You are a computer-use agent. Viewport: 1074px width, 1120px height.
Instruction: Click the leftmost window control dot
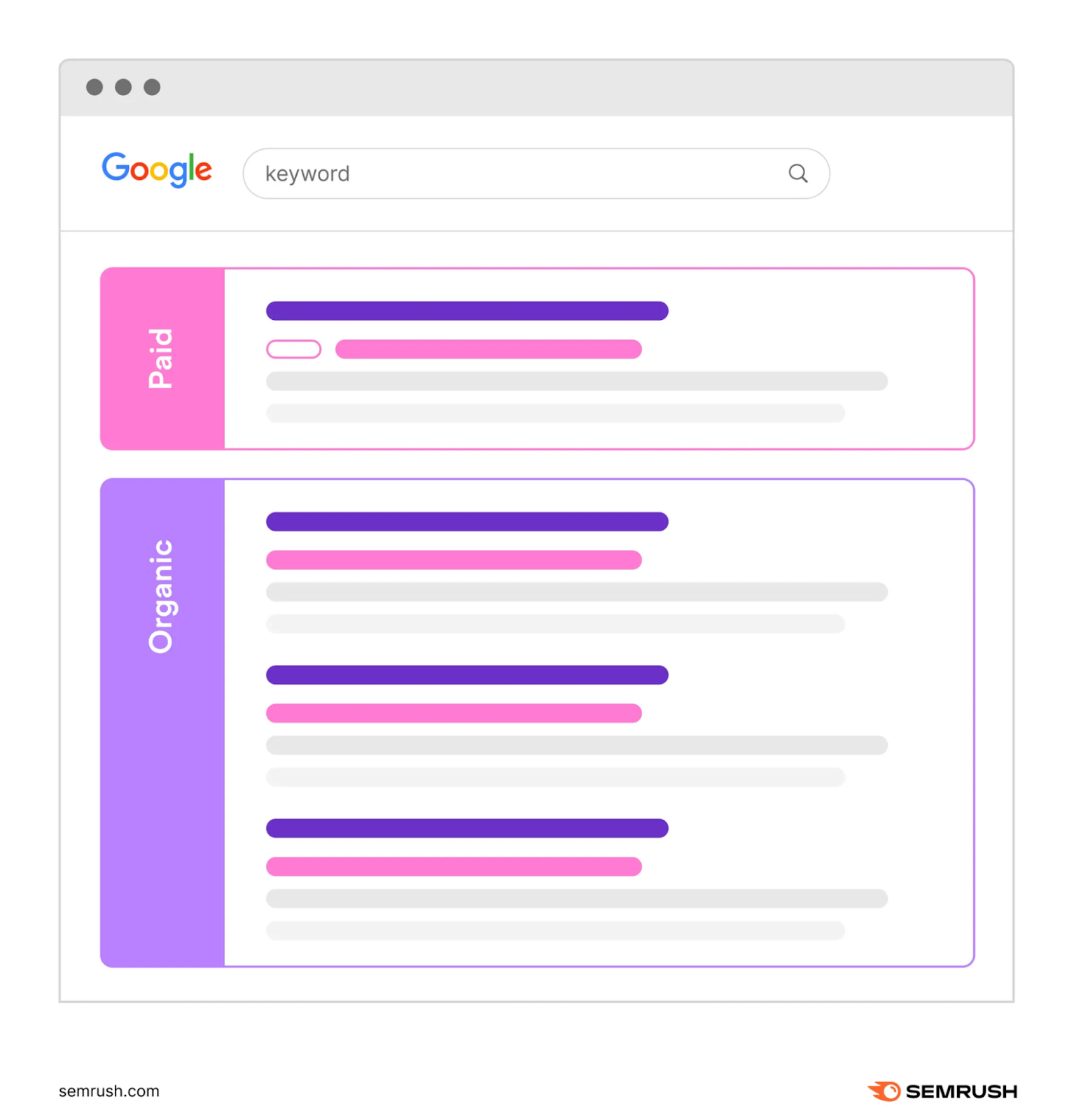coord(95,87)
